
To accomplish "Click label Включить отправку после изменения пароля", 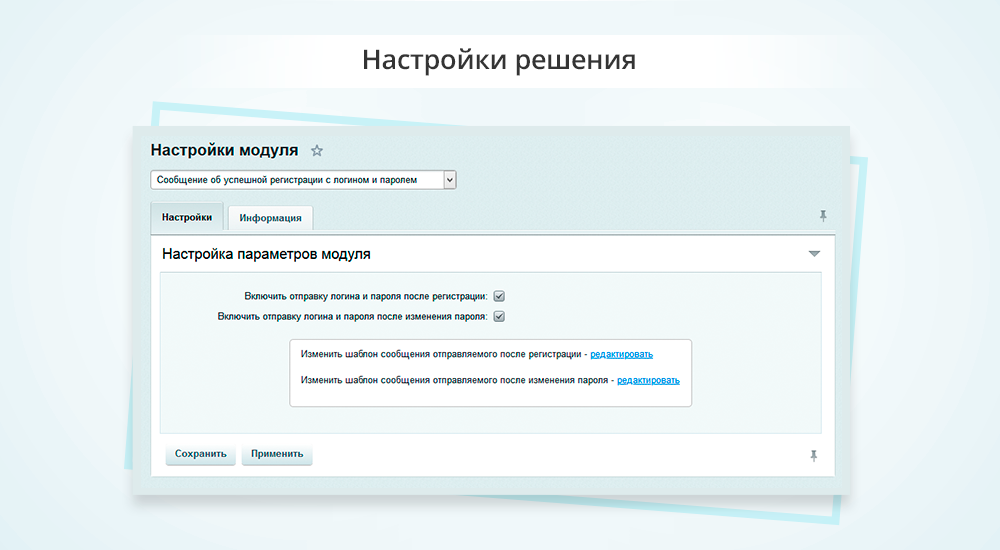I will coord(353,316).
